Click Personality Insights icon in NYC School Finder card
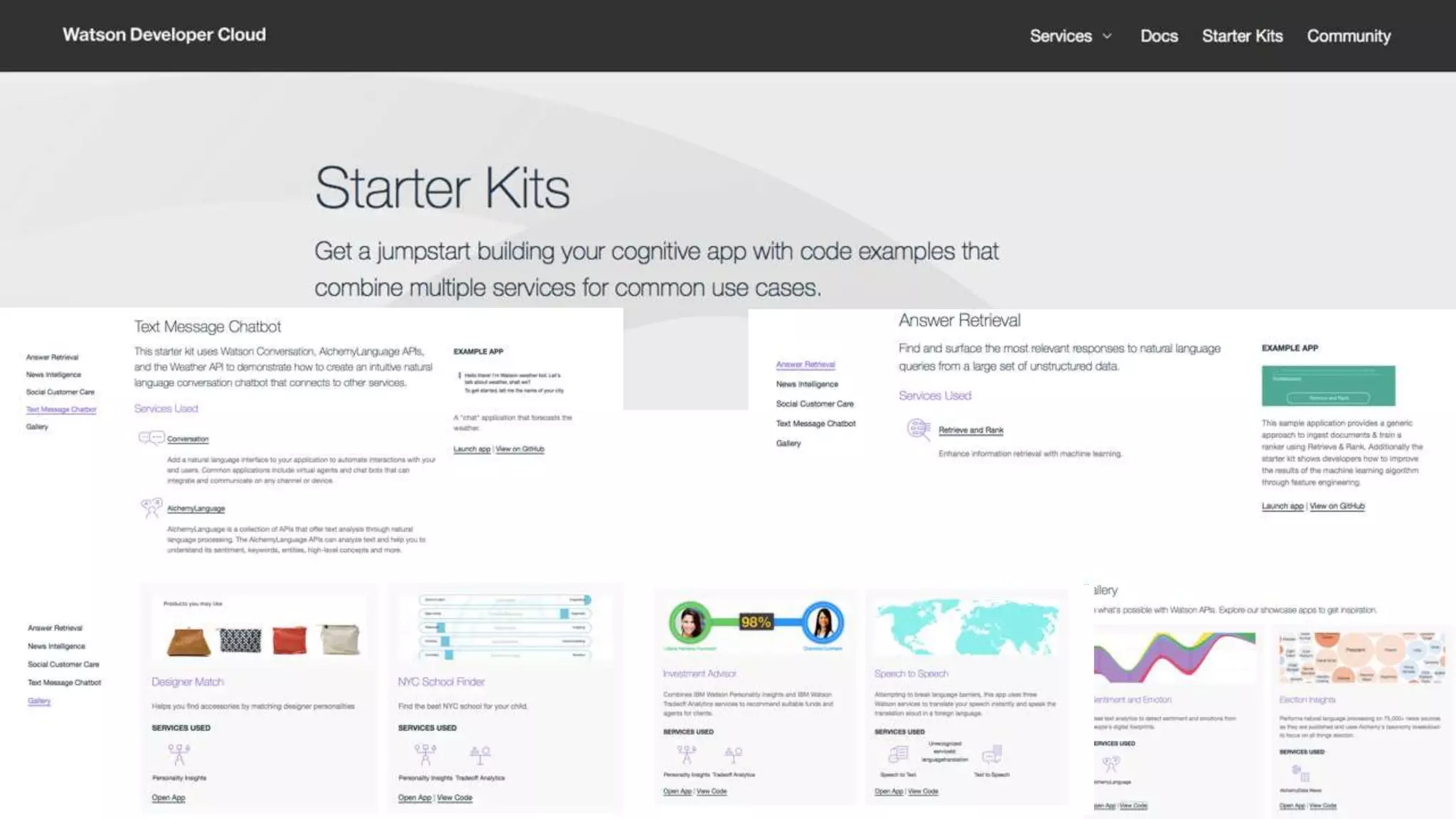Screen dimensions: 1456x819 [x=425, y=754]
